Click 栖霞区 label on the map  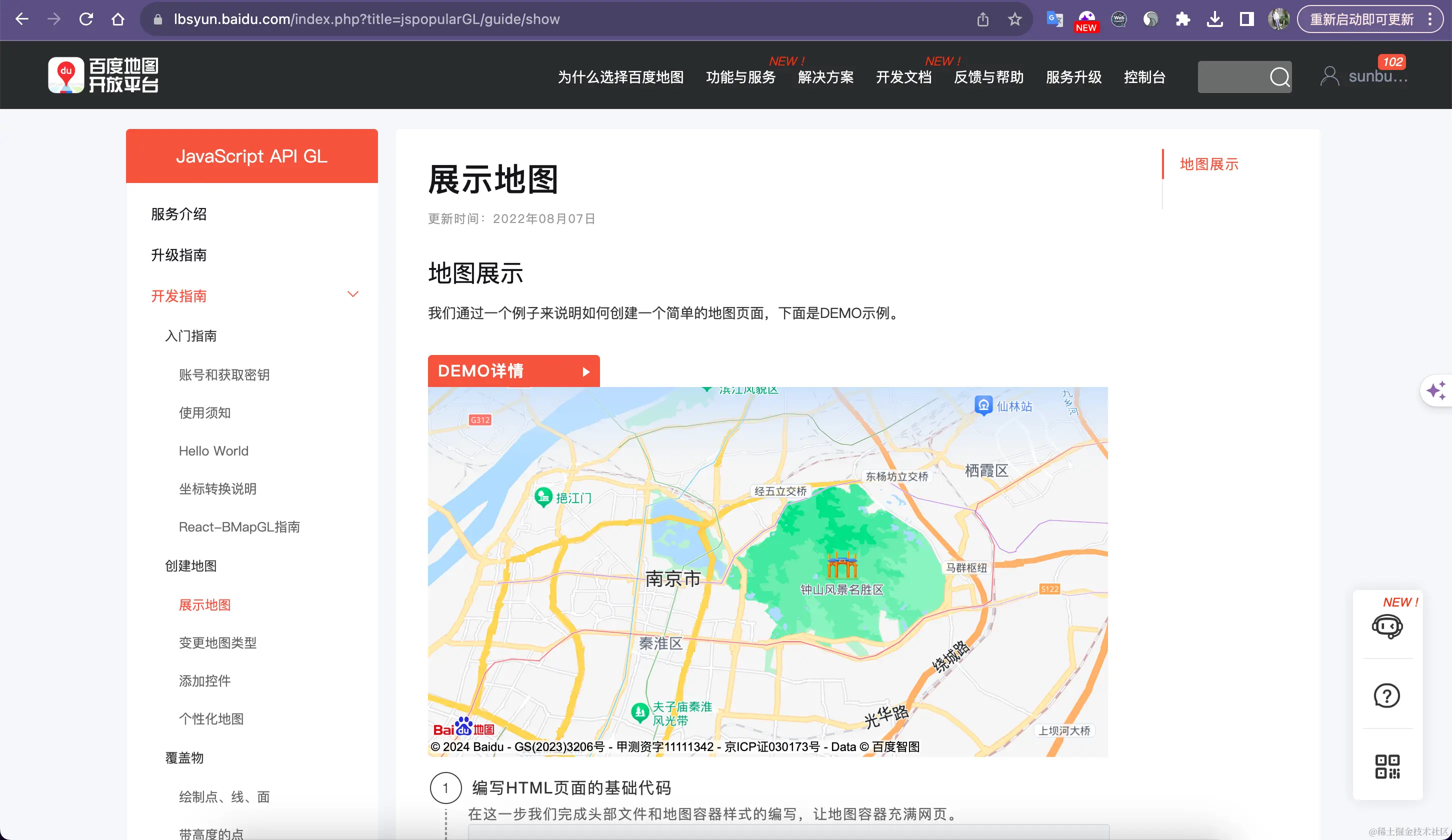(x=986, y=470)
